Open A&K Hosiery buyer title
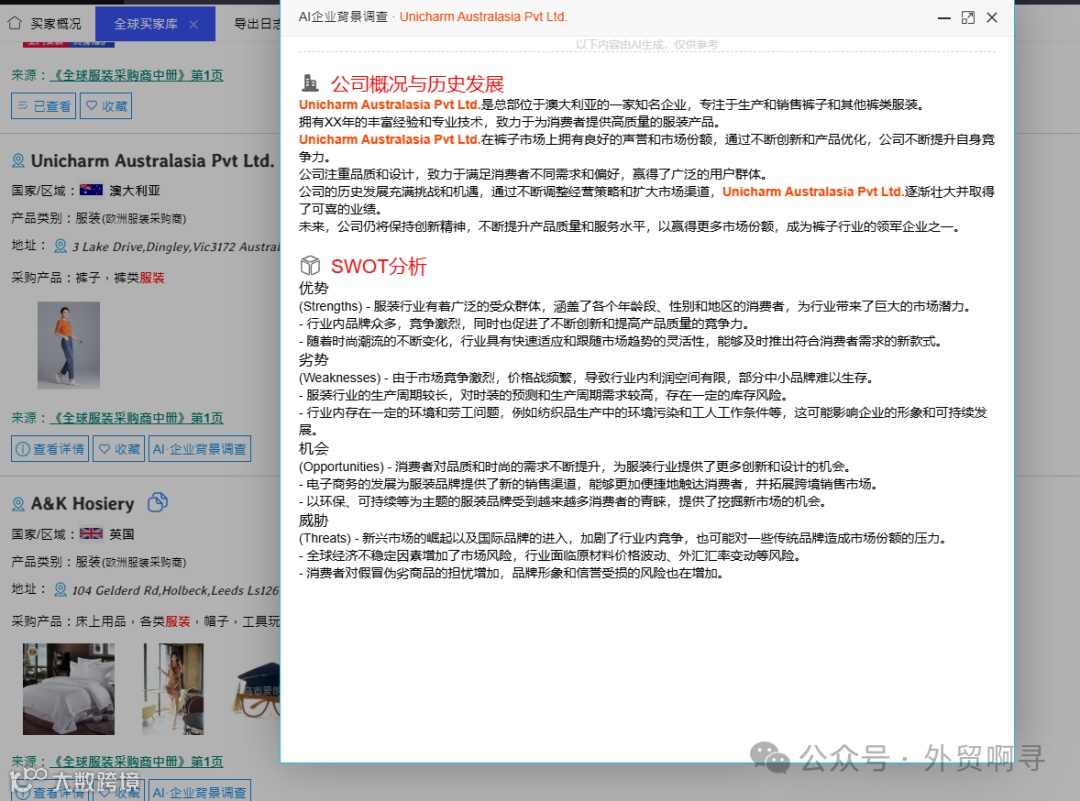 [x=83, y=504]
